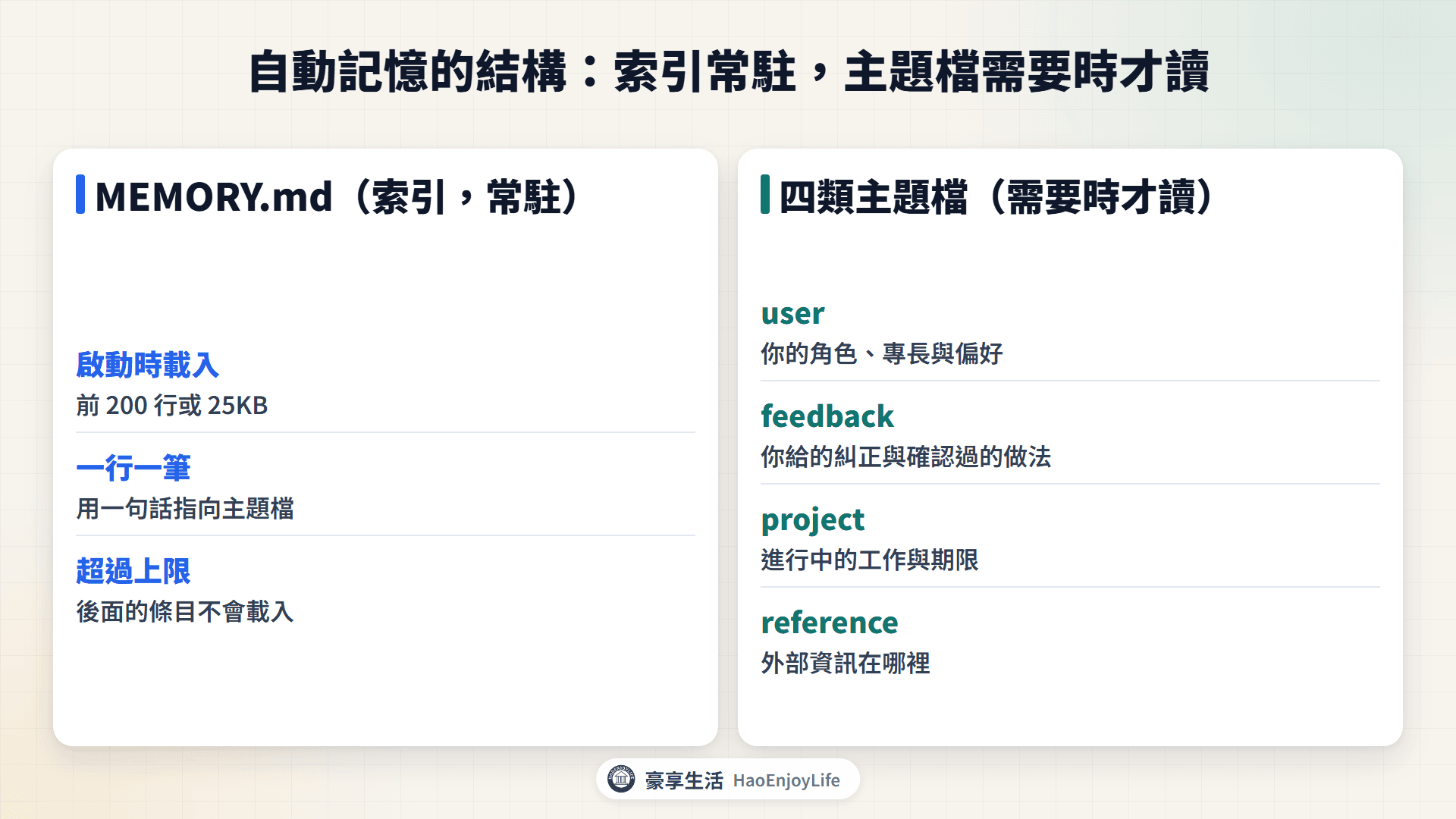Select the 四類主題檔（需要時才讀）card heading
Viewport: 1456px width, 819px height.
997,196
